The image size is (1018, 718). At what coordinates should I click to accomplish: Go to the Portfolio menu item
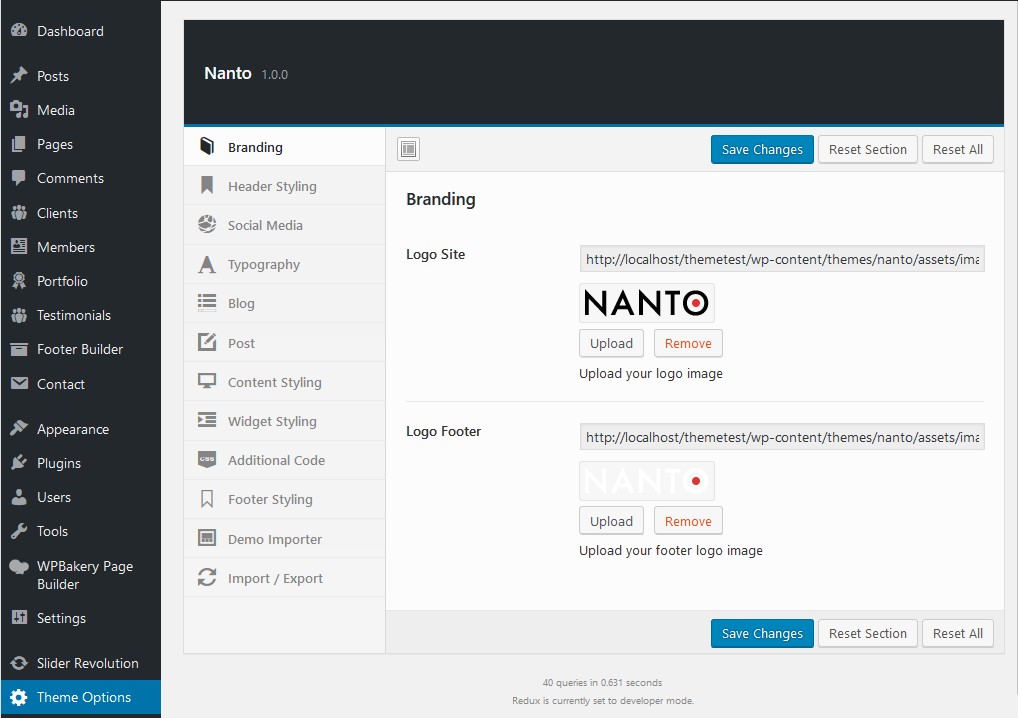click(x=62, y=281)
